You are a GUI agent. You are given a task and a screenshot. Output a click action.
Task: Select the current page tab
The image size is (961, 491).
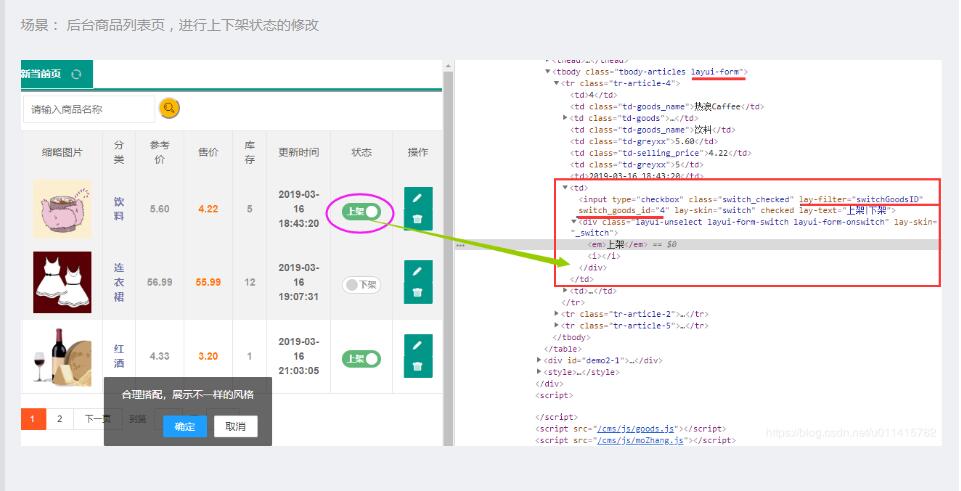56,74
